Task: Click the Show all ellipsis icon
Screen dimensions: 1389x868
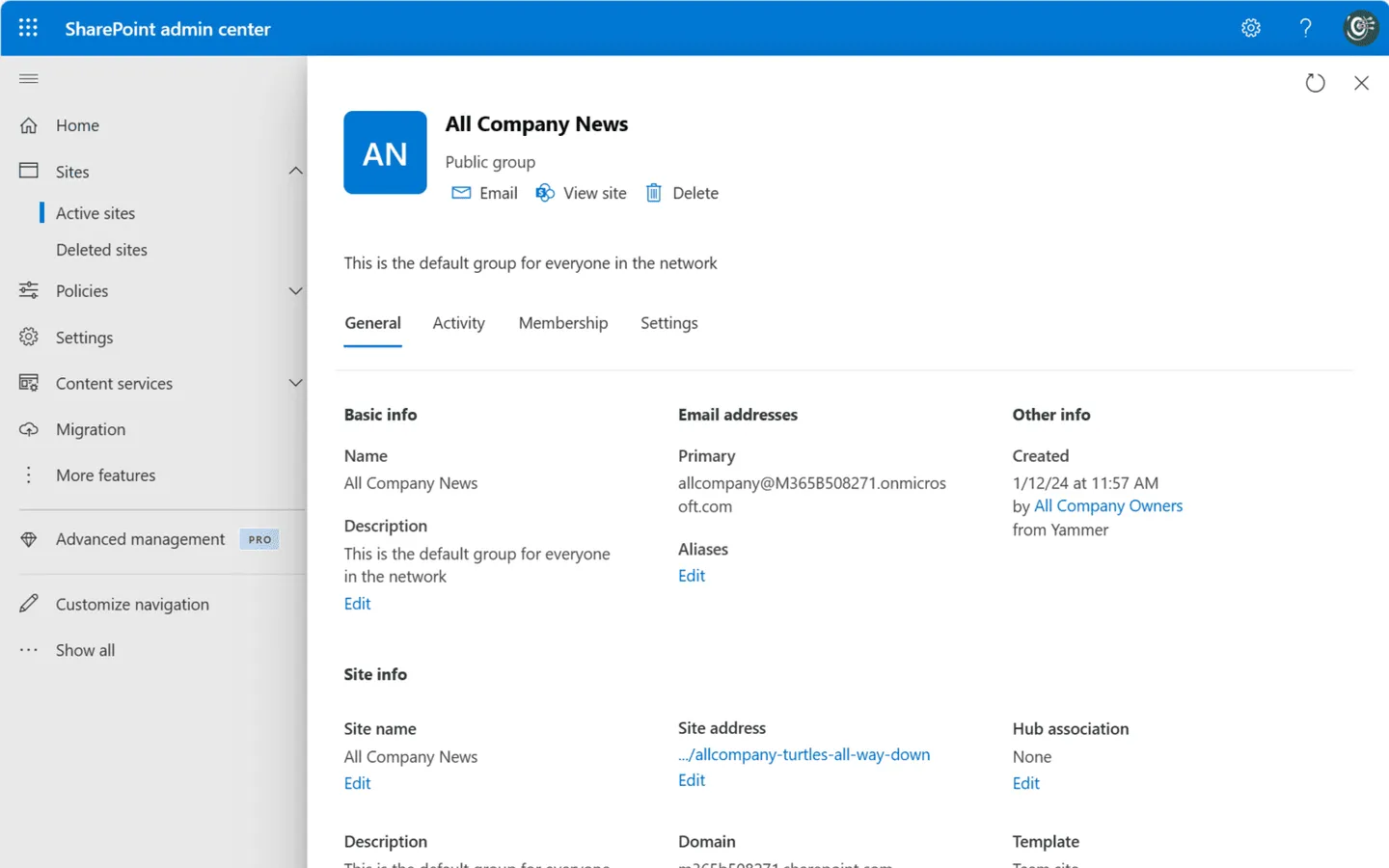Action: point(29,650)
